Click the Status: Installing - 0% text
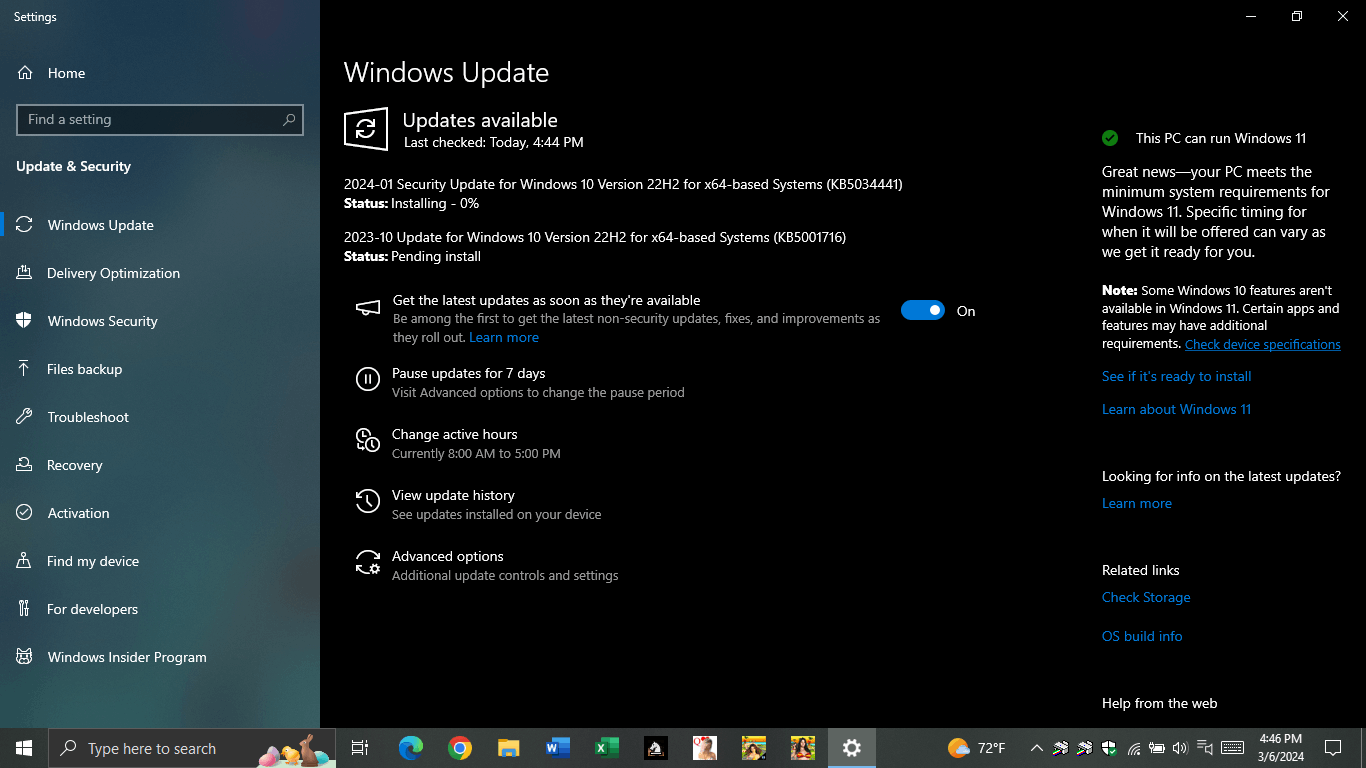 [411, 203]
